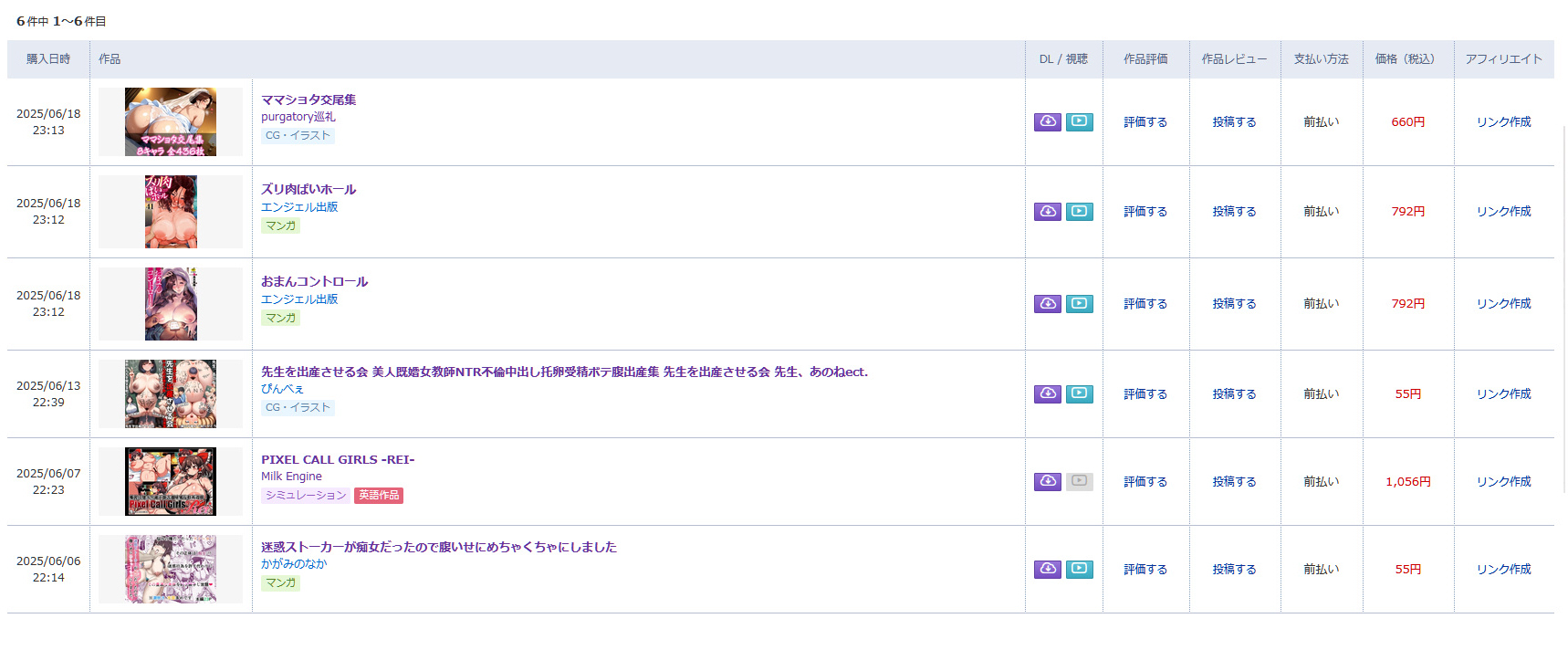Image resolution: width=1568 pixels, height=650 pixels.
Task: Open browser viewer for the びんべぇ work
Action: click(1079, 394)
